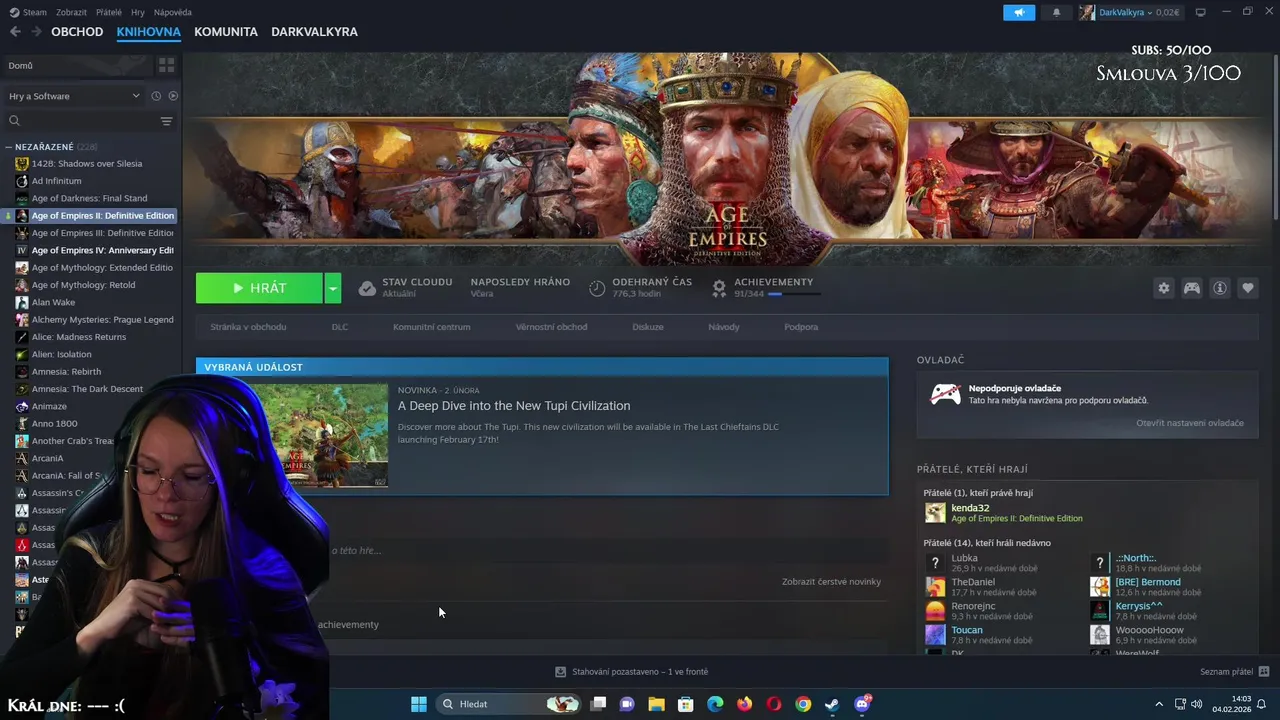The width and height of the screenshot is (1280, 720).
Task: Open Discord from the taskbar
Action: point(862,704)
